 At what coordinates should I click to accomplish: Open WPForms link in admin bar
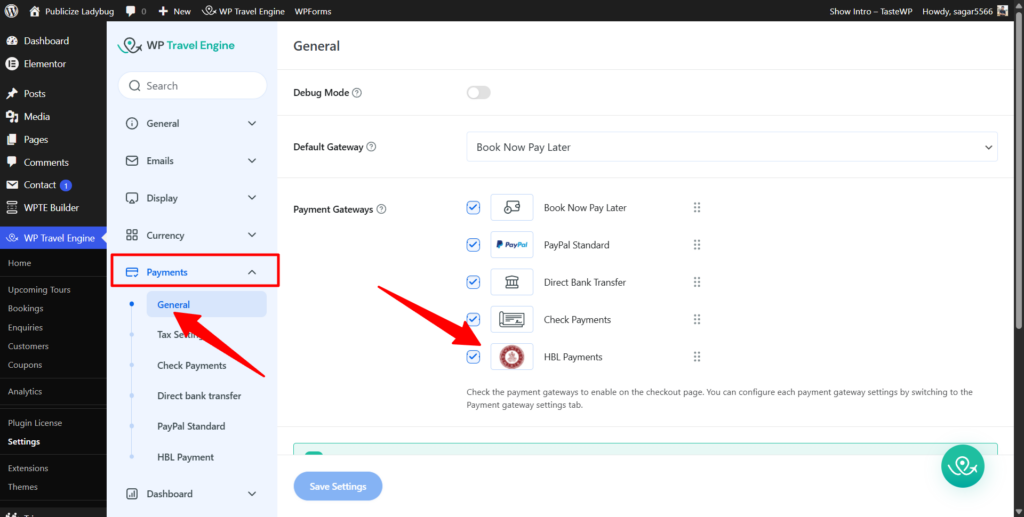tap(313, 11)
